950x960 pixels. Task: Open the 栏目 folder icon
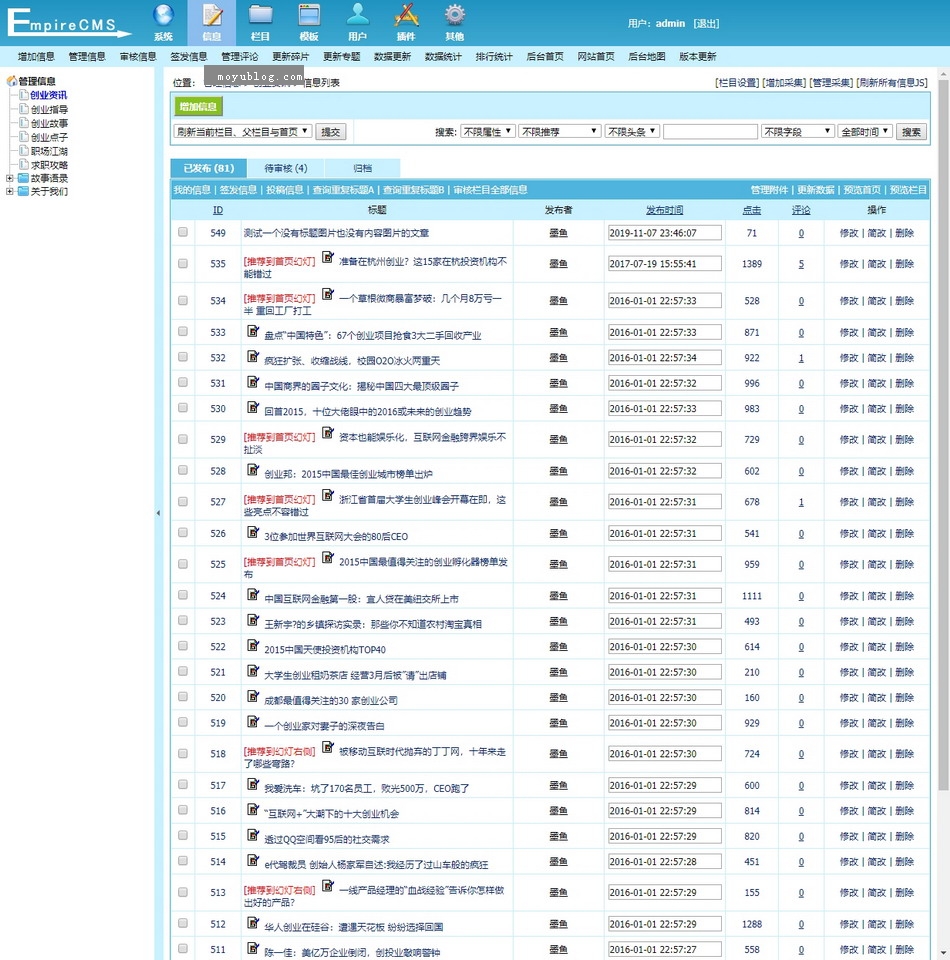pyautogui.click(x=260, y=21)
